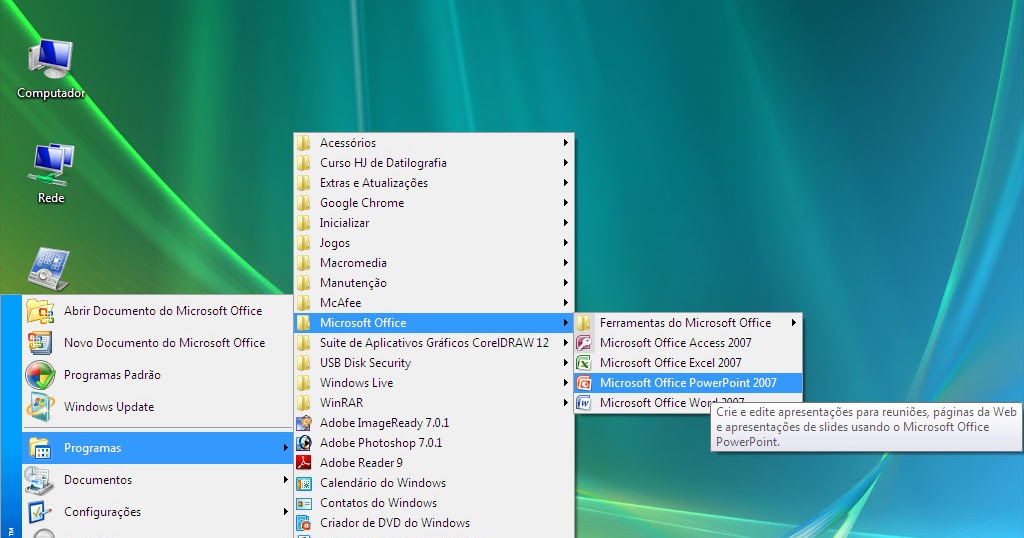Expand the Curso HJ de Datilografia arrow
The height and width of the screenshot is (538, 1024).
tap(566, 163)
